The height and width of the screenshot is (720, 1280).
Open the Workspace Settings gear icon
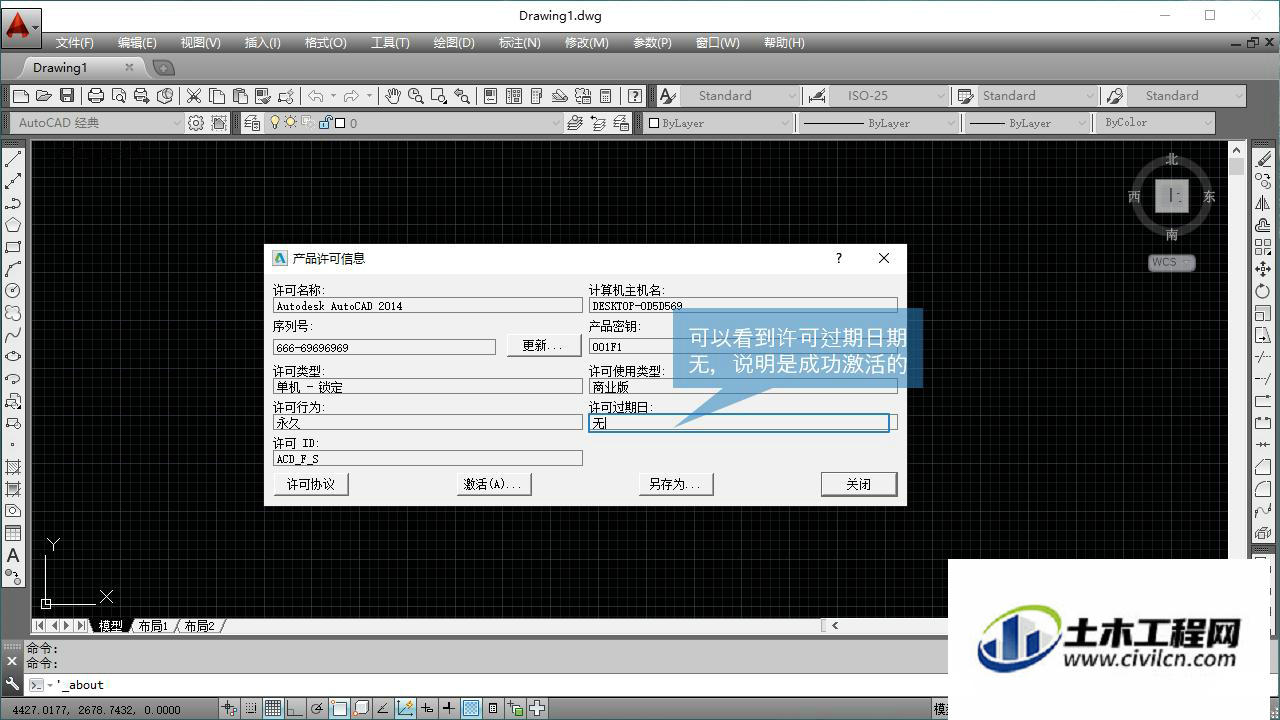[x=196, y=123]
